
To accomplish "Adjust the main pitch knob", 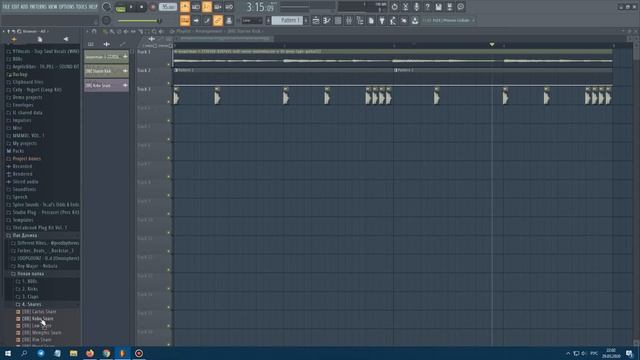I will coord(107,20).
